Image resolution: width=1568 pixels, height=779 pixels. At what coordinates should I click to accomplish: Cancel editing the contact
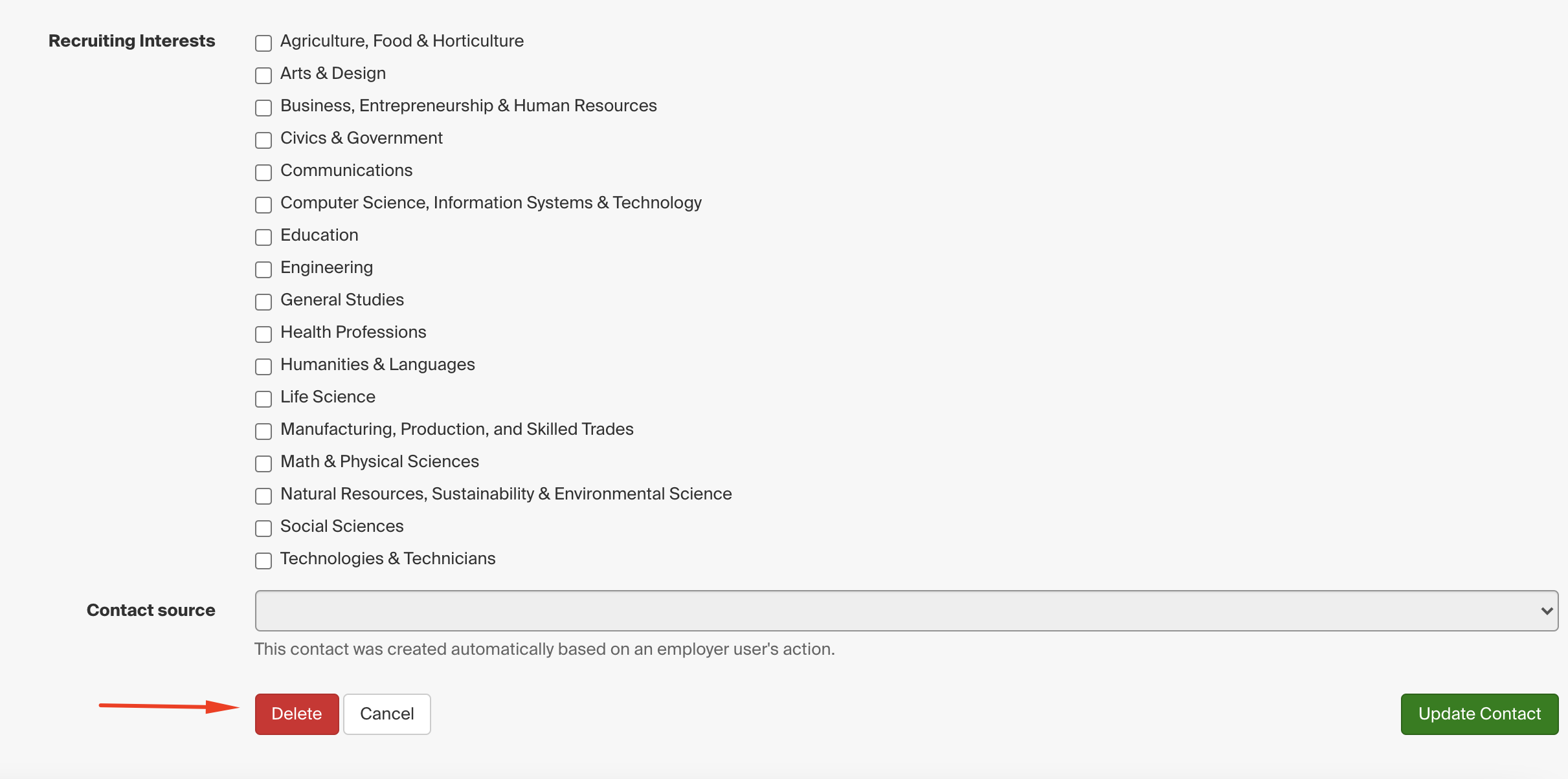pos(386,714)
